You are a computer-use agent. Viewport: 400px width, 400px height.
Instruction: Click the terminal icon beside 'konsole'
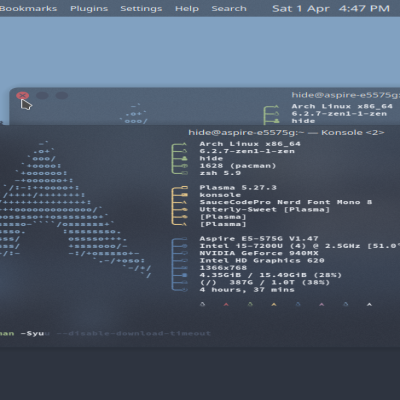(x=185, y=195)
